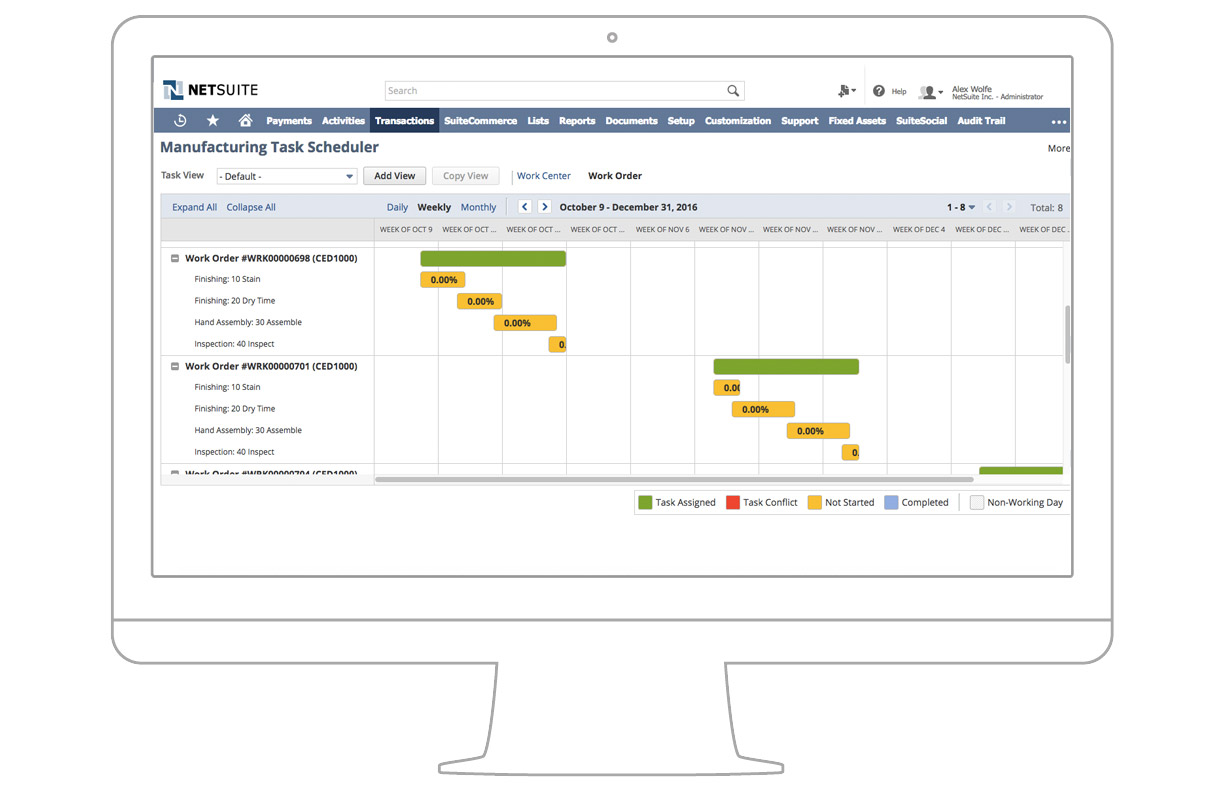The width and height of the screenshot is (1224, 792).
Task: Click the Finishing: 10 Stain progress bar
Action: 442,279
